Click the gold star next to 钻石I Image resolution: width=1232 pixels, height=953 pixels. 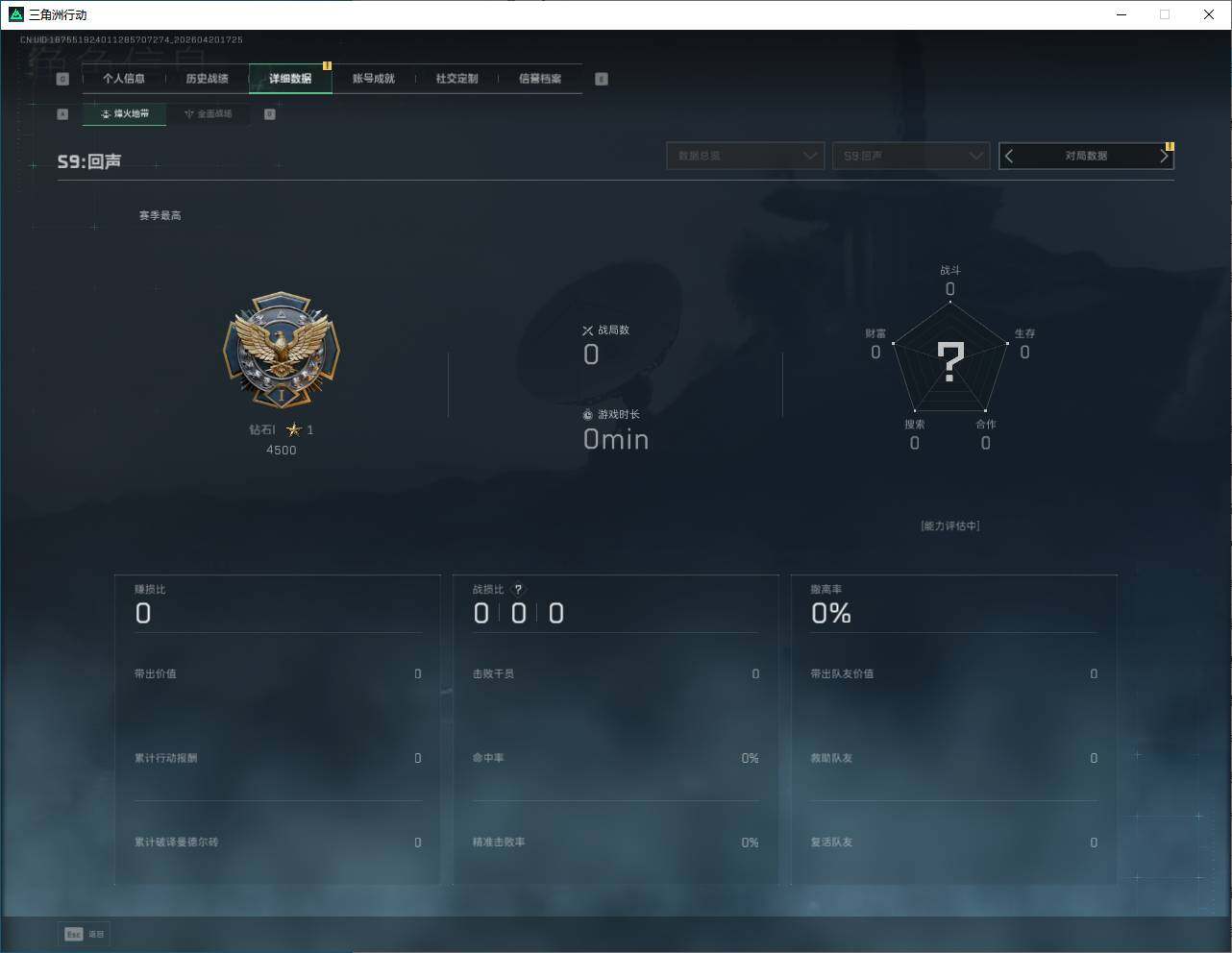294,429
